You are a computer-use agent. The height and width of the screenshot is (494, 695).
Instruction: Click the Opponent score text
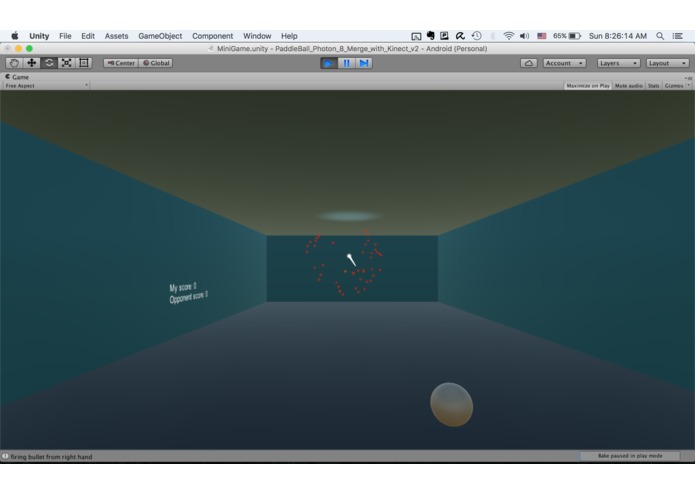188,297
